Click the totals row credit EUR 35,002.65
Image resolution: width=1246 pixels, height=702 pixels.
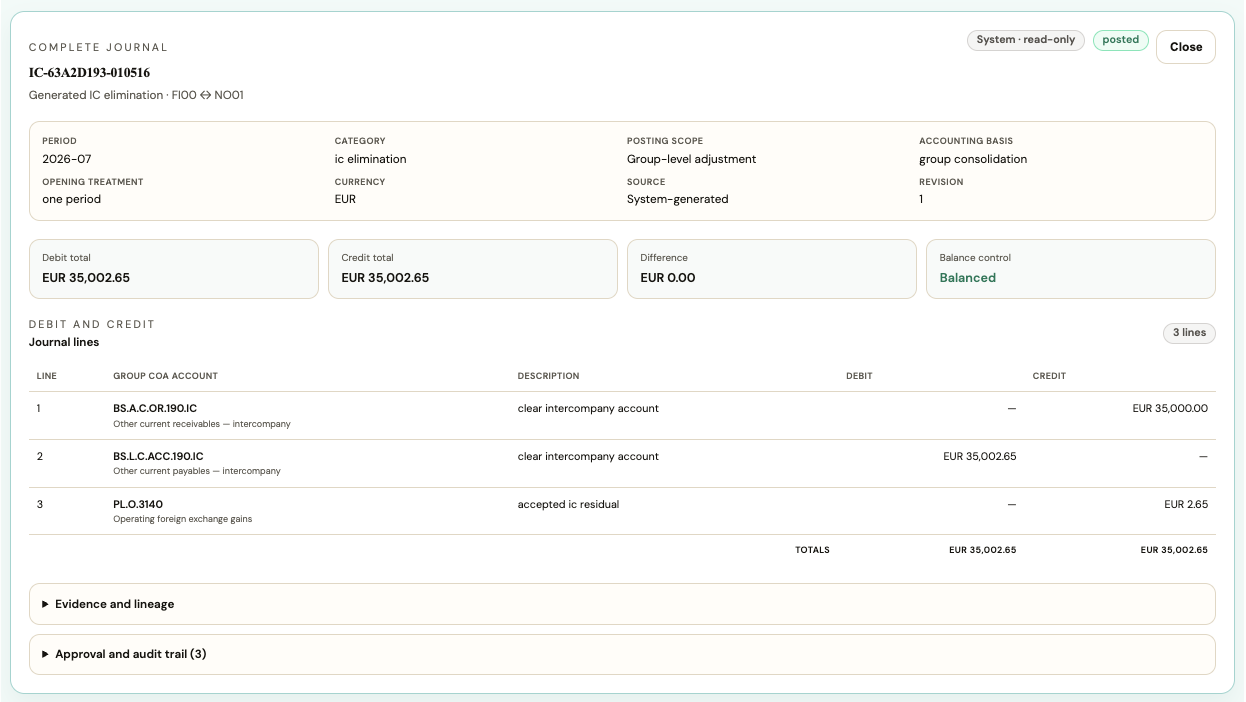(x=1174, y=550)
